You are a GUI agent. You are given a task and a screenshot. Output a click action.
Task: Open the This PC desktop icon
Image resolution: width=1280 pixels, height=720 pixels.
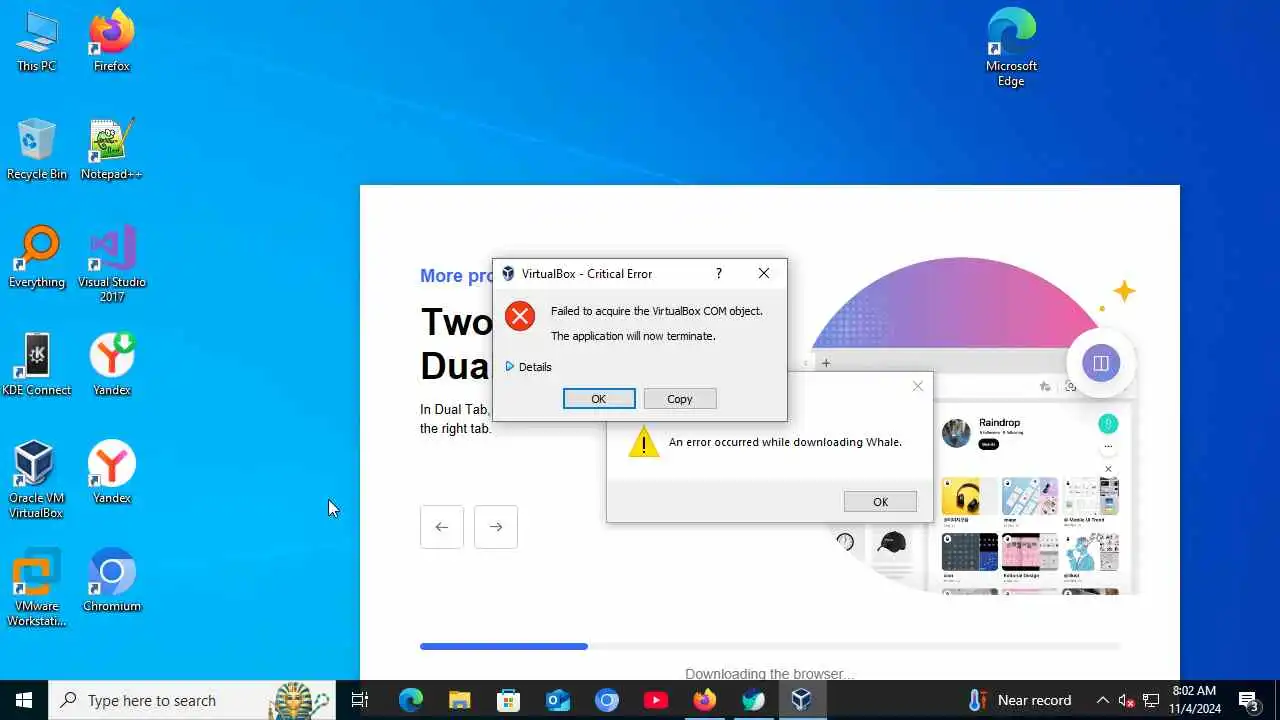click(x=36, y=42)
